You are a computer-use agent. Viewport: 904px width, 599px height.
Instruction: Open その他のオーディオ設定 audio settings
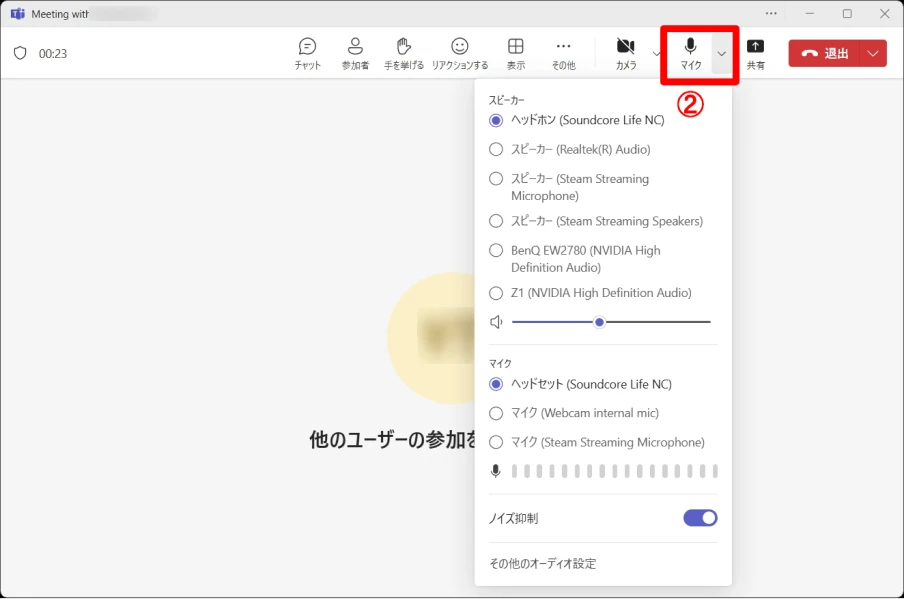pos(543,563)
